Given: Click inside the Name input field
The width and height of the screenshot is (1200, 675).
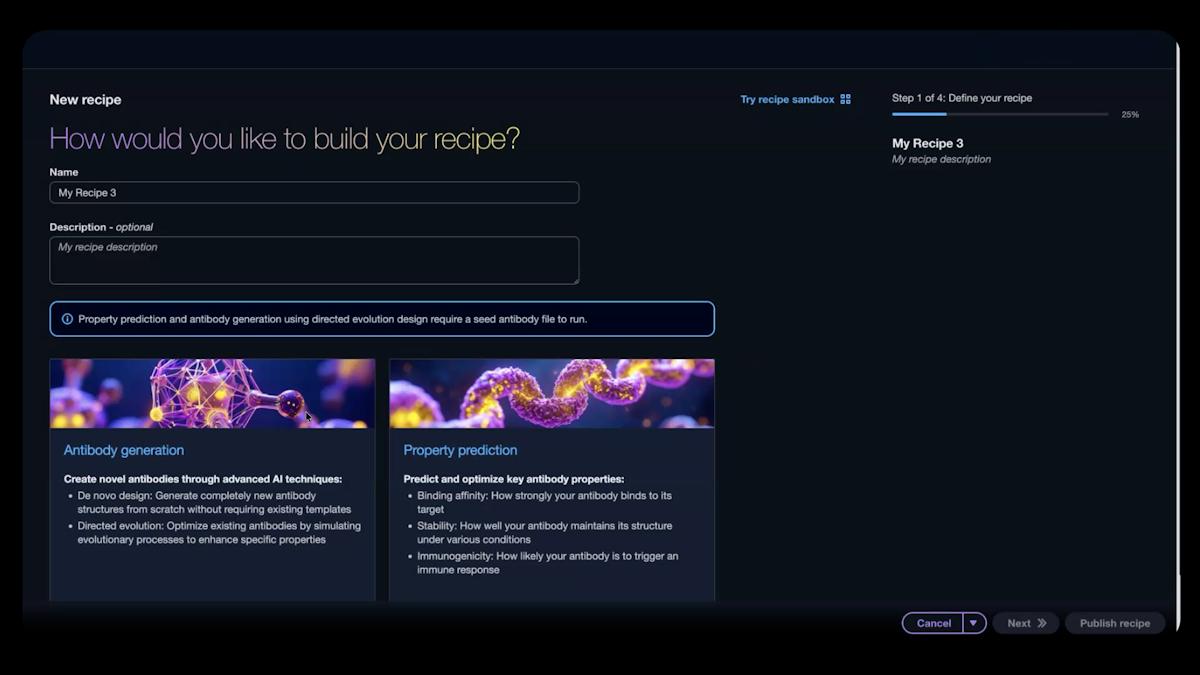Looking at the screenshot, I should click(x=314, y=192).
